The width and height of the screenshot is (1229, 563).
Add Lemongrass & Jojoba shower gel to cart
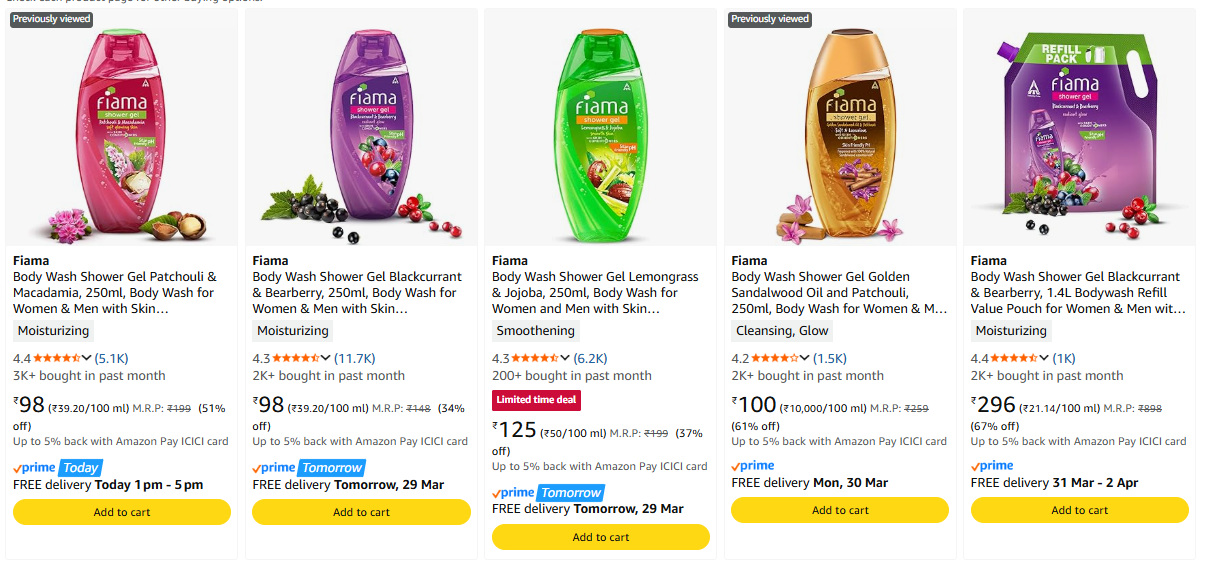[x=601, y=537]
